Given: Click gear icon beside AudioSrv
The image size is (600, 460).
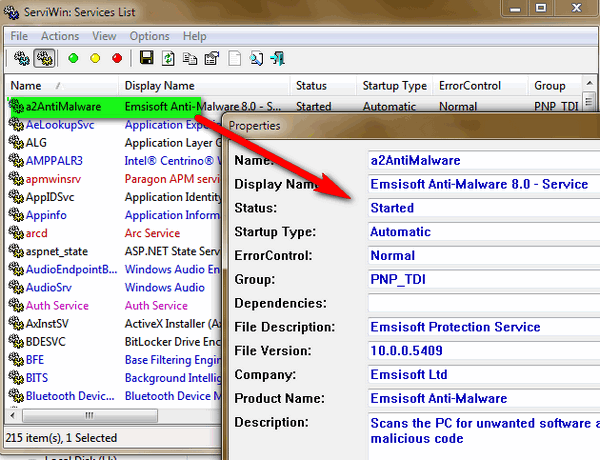Looking at the screenshot, I should [x=16, y=287].
